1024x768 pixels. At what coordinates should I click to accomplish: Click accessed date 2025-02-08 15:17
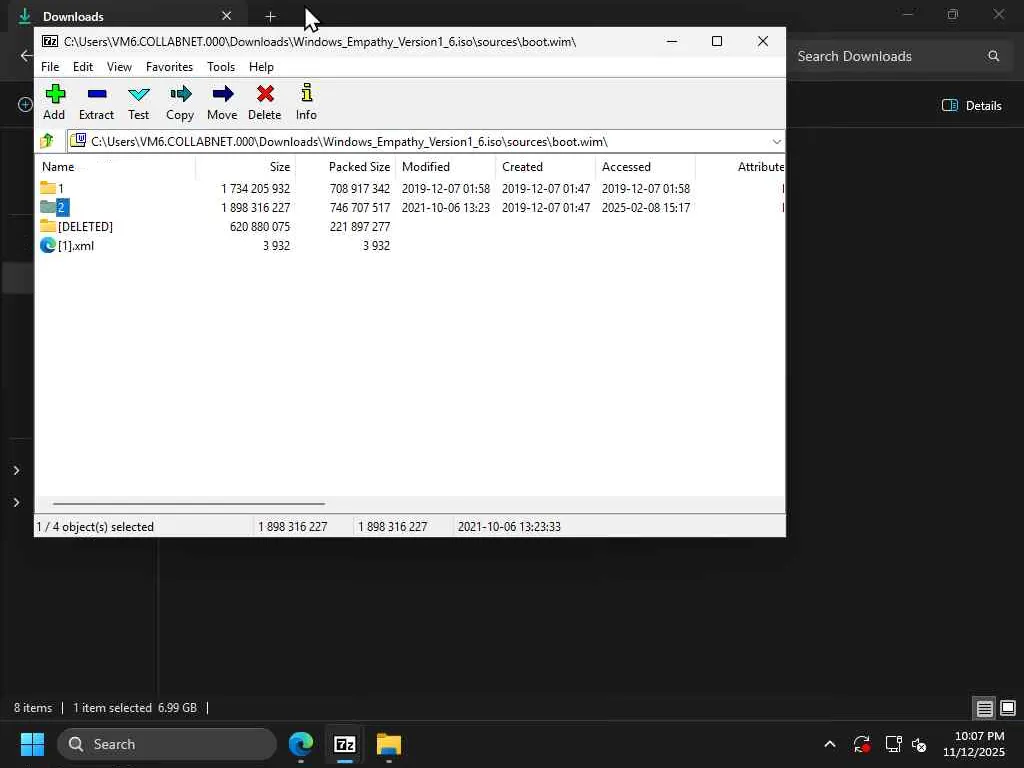point(646,208)
